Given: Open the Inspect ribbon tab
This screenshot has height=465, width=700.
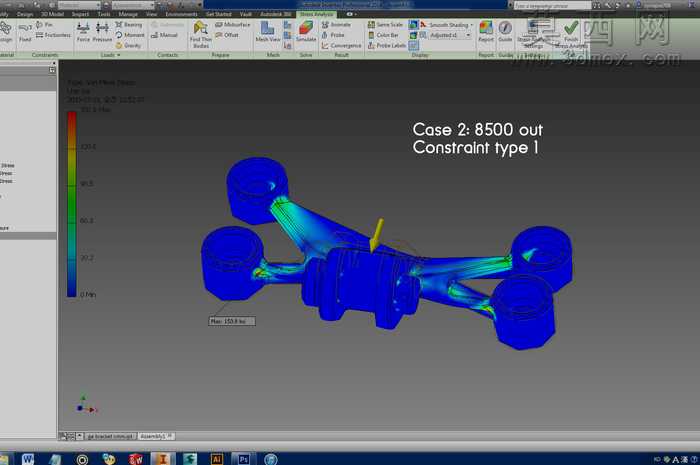Looking at the screenshot, I should point(80,14).
